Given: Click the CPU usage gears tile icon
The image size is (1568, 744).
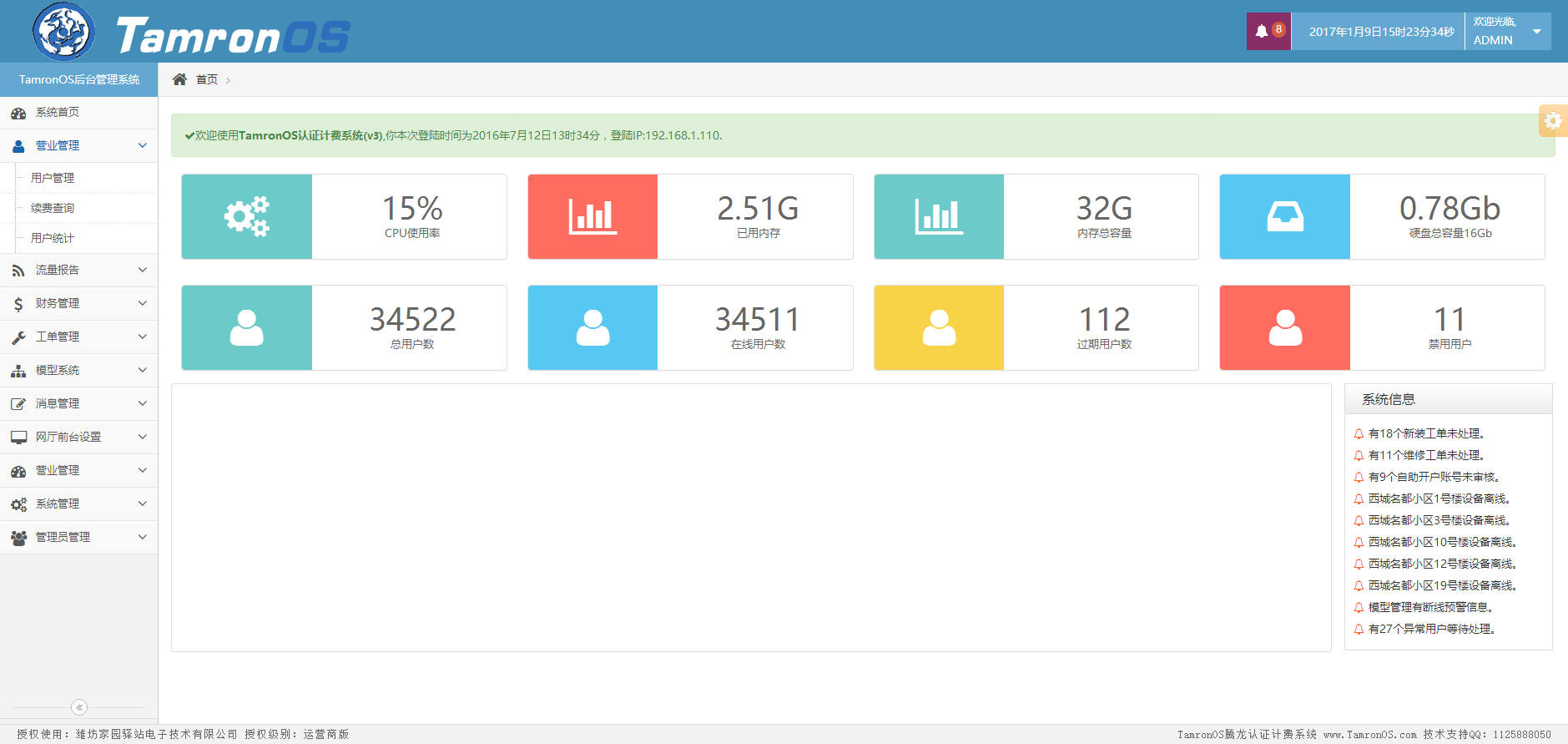Looking at the screenshot, I should coord(246,217).
